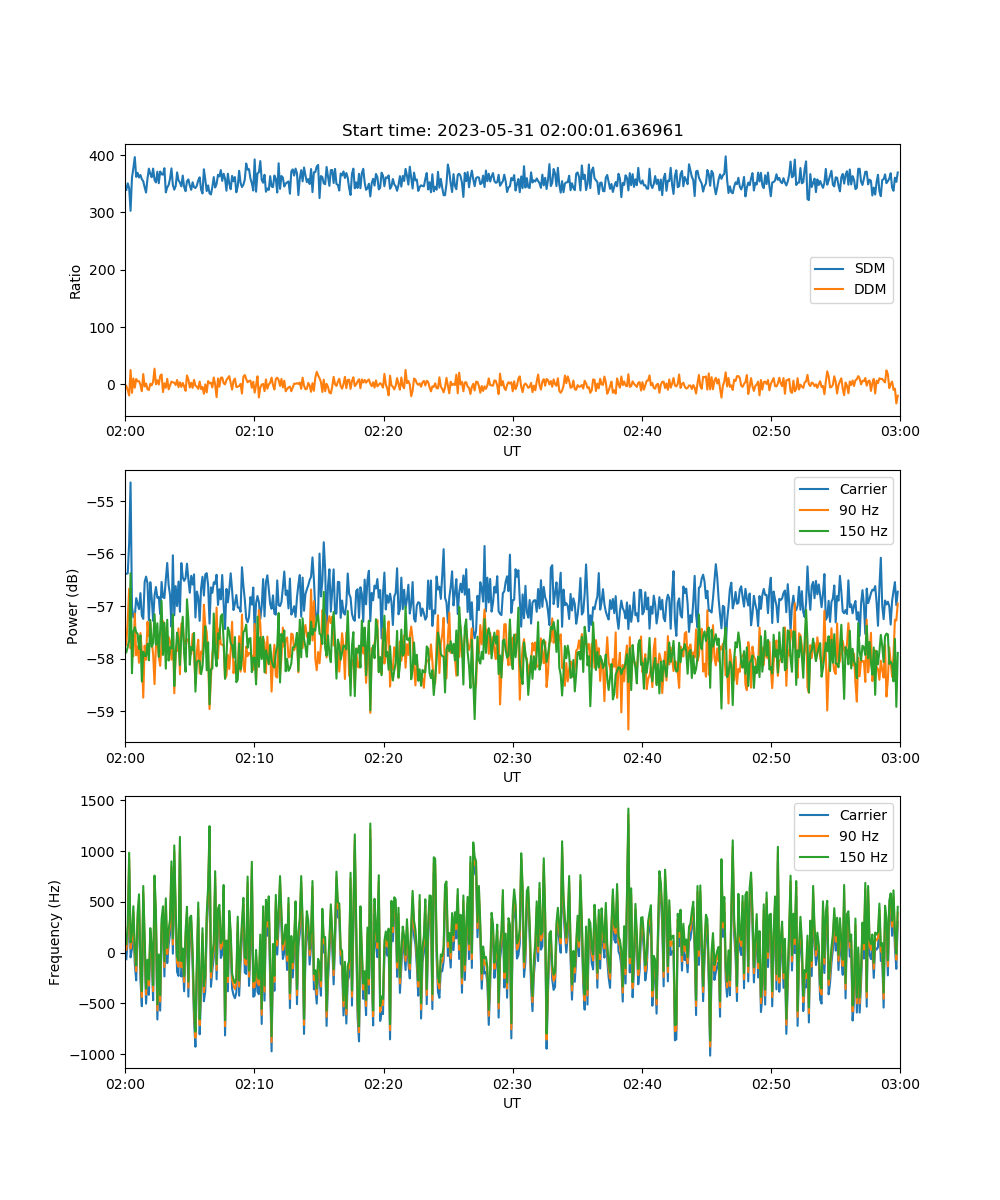Click '02:30' tick under the Ratio plot
Viewport: 1000px width, 1200px height.
[x=512, y=431]
